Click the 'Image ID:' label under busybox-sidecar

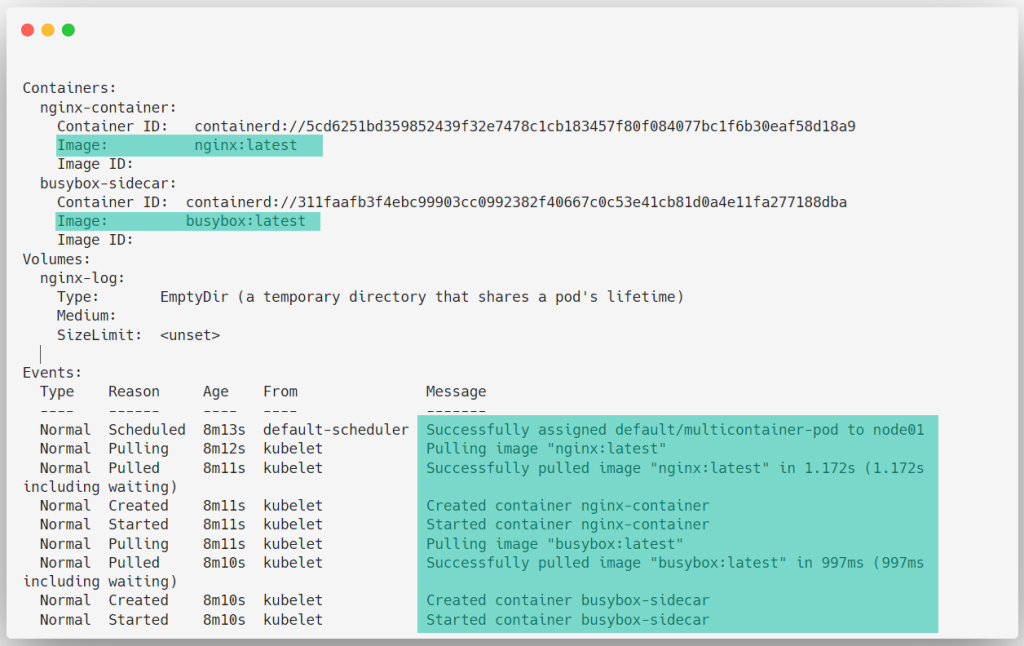pos(95,240)
